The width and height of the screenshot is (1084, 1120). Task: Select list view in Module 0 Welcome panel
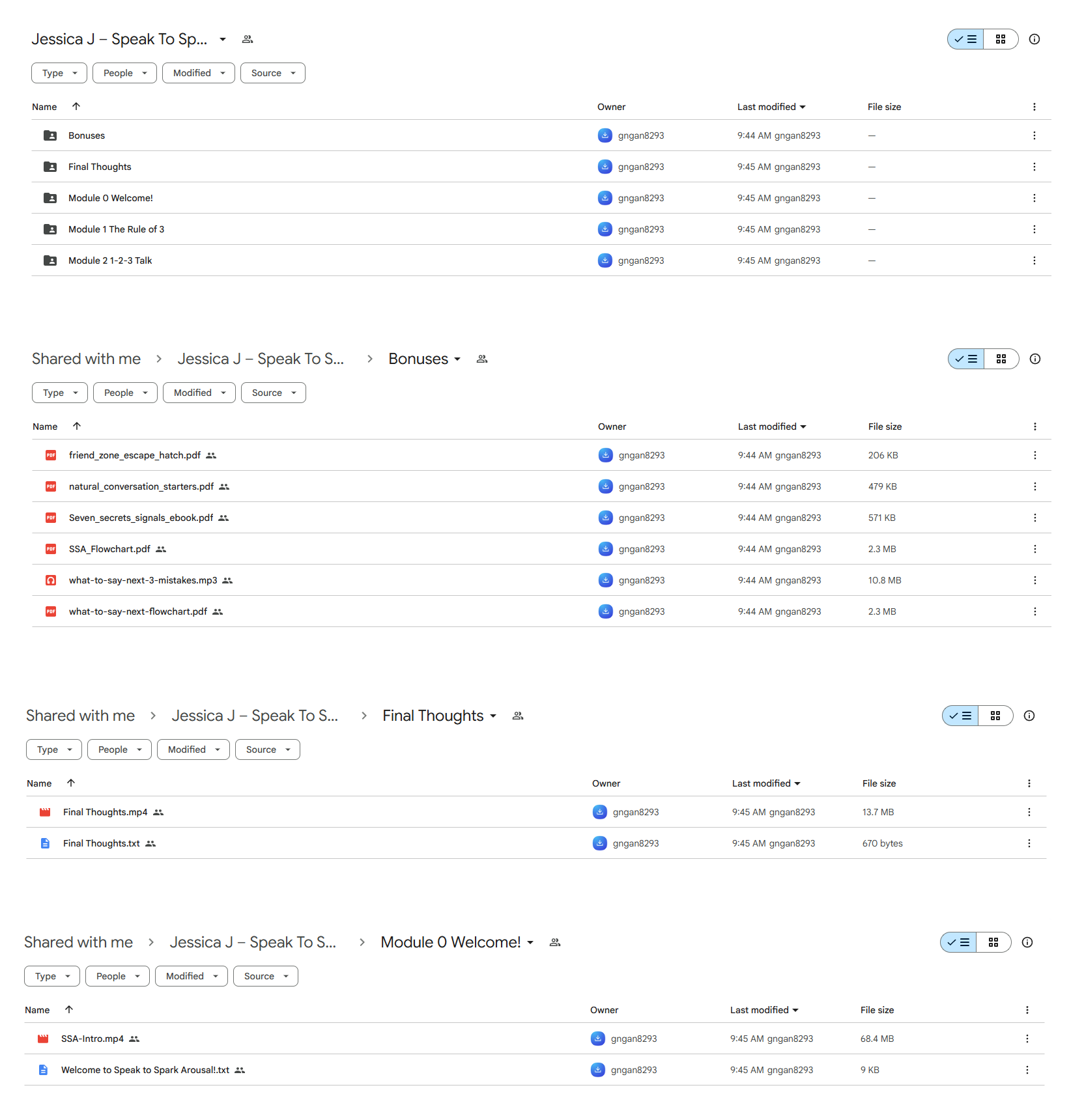pos(958,942)
